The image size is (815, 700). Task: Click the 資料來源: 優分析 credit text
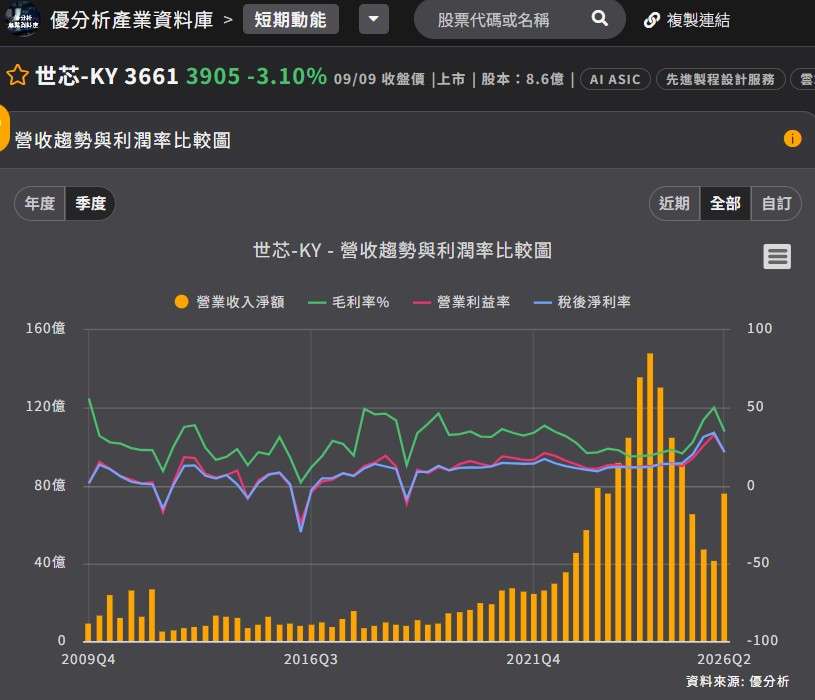[x=738, y=681]
